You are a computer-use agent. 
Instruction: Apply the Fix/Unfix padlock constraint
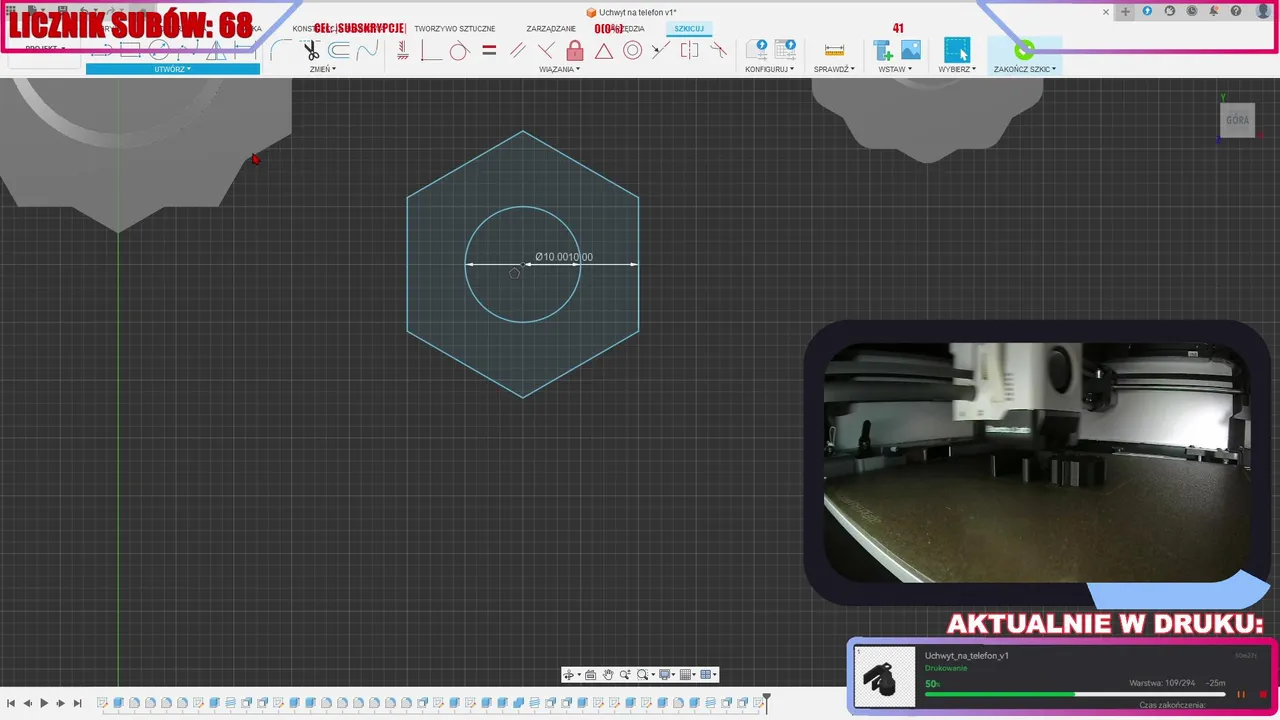(x=575, y=50)
